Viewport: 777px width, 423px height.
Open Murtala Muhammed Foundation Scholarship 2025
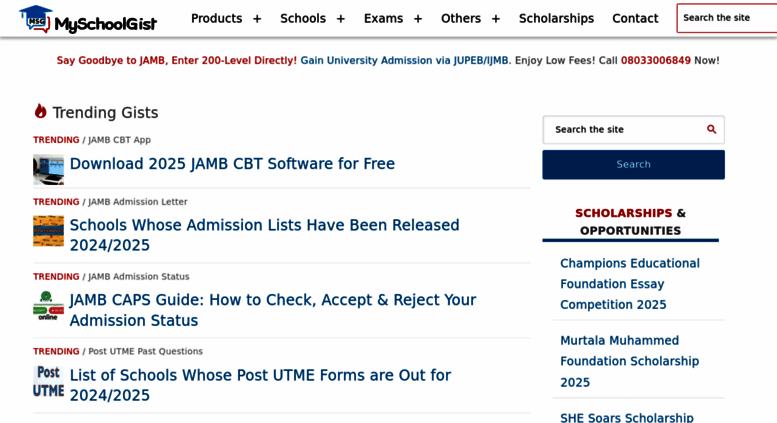pyautogui.click(x=629, y=361)
